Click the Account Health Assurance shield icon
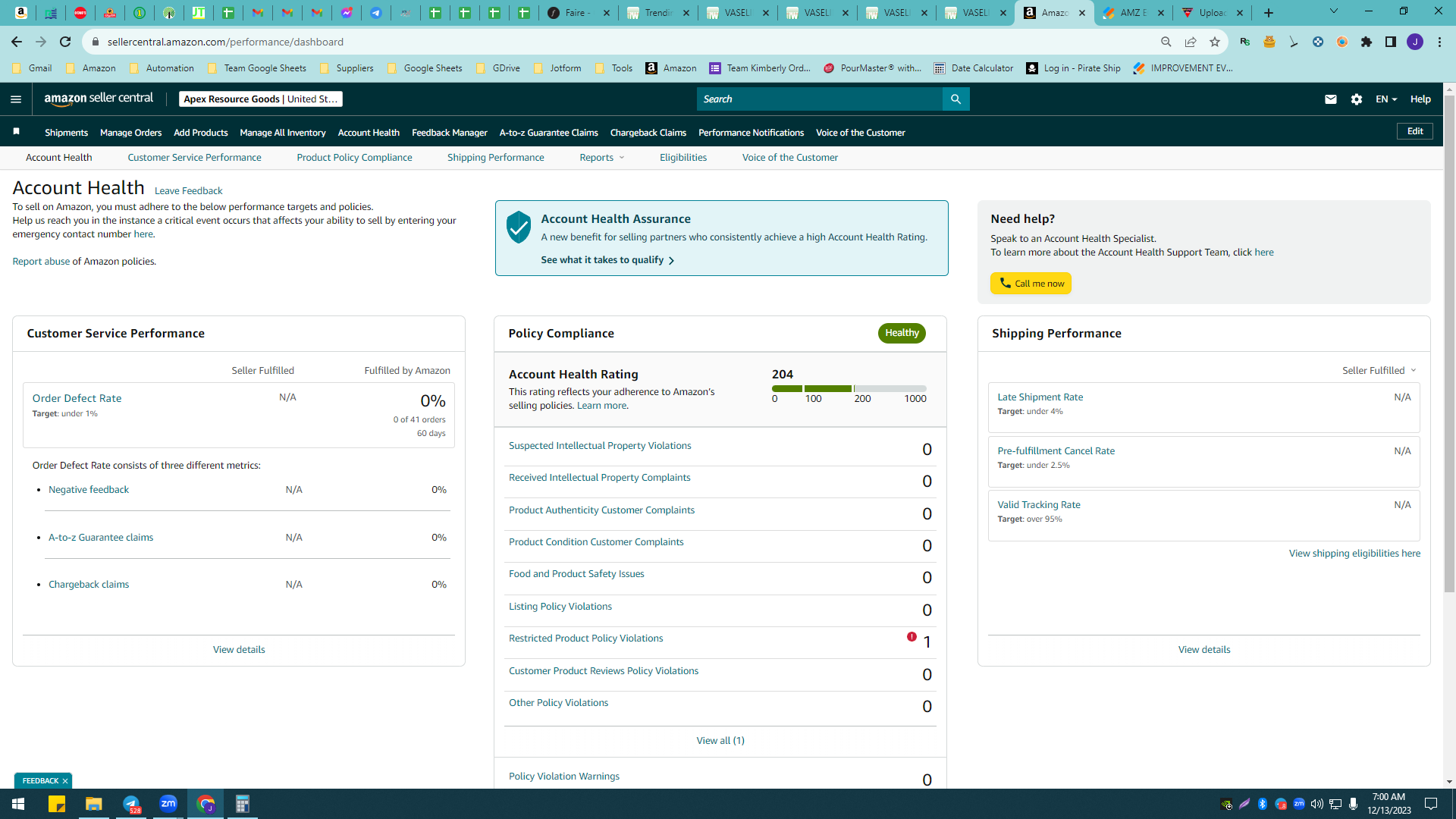Image resolution: width=1456 pixels, height=819 pixels. pos(519,227)
